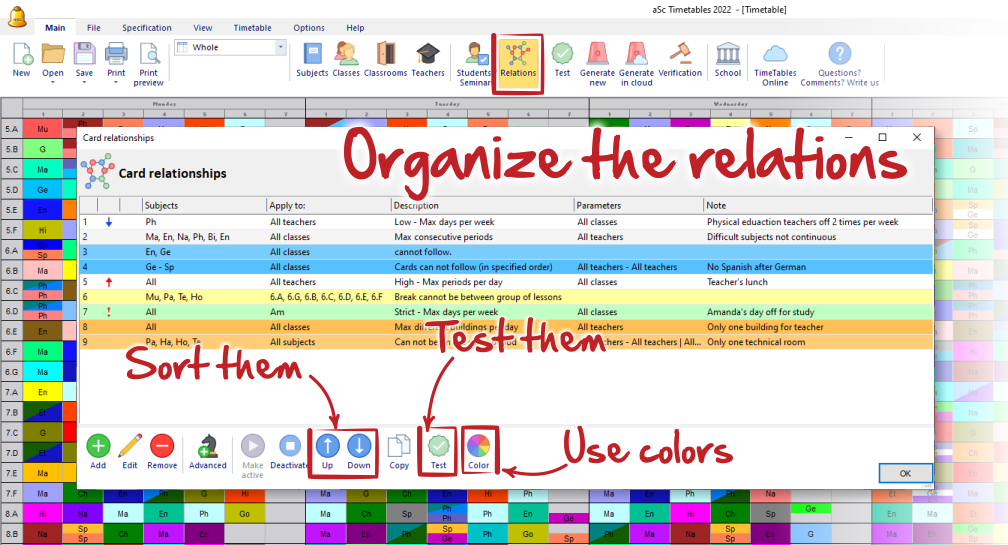Move relationship Up in list
This screenshot has height=545, width=1008.
327,452
